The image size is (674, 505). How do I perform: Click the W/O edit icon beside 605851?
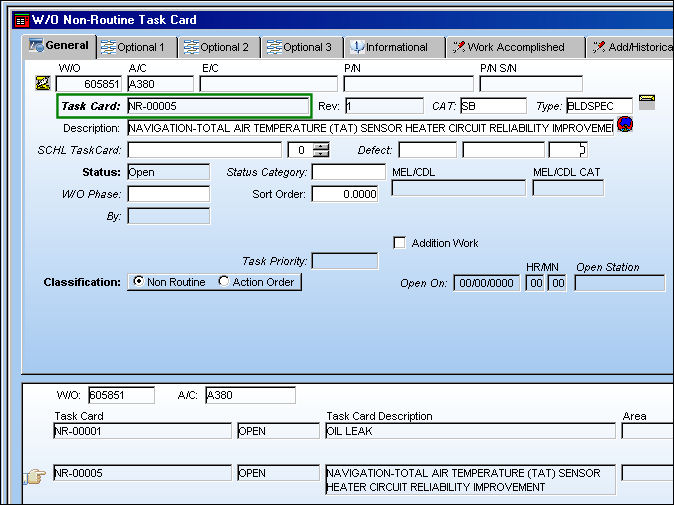[43, 83]
